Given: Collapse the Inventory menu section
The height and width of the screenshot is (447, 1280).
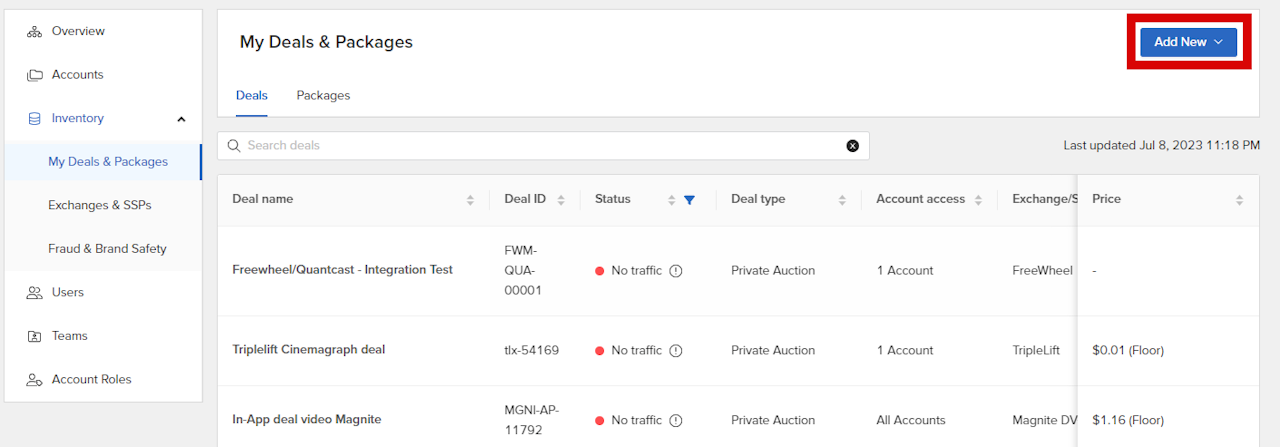Looking at the screenshot, I should coord(181,119).
